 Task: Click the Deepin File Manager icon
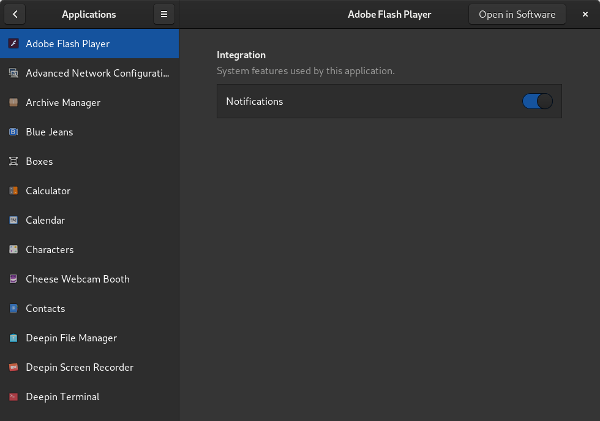pyautogui.click(x=13, y=338)
